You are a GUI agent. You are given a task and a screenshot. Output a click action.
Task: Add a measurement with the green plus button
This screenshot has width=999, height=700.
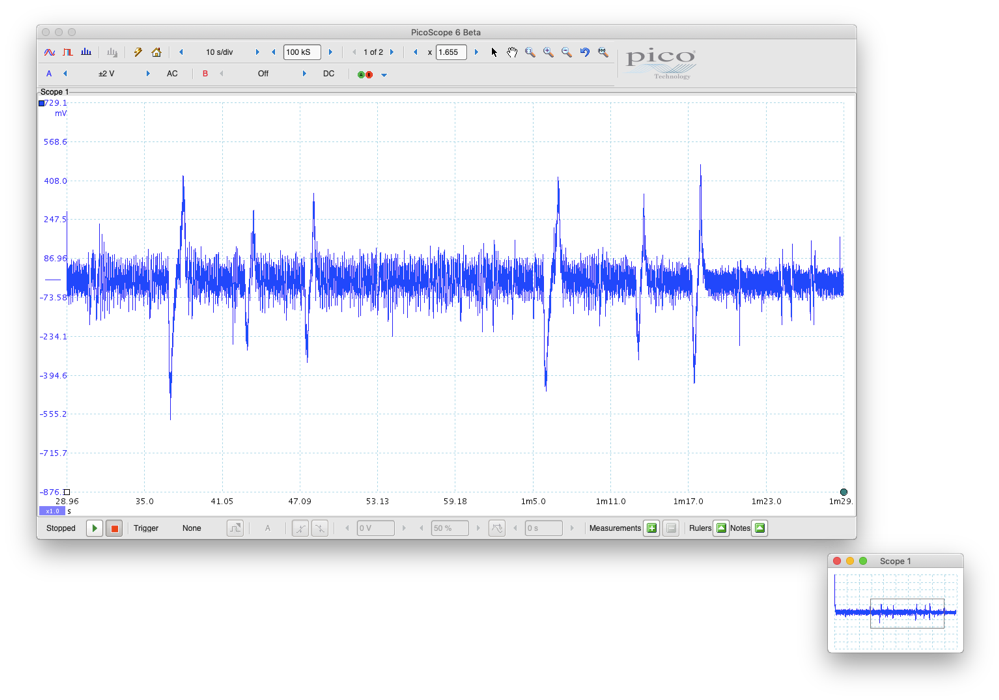[651, 528]
